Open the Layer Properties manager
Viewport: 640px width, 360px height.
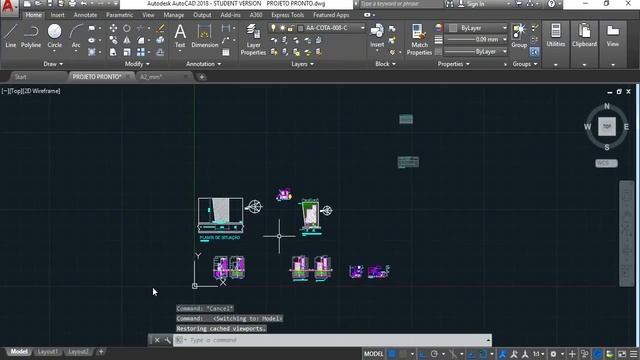coord(253,39)
